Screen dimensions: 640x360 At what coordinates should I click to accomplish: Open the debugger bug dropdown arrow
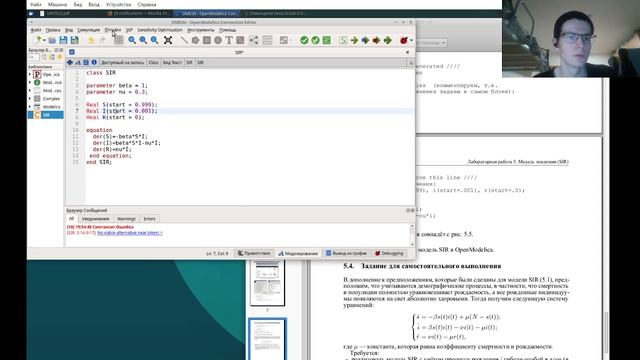(x=411, y=40)
